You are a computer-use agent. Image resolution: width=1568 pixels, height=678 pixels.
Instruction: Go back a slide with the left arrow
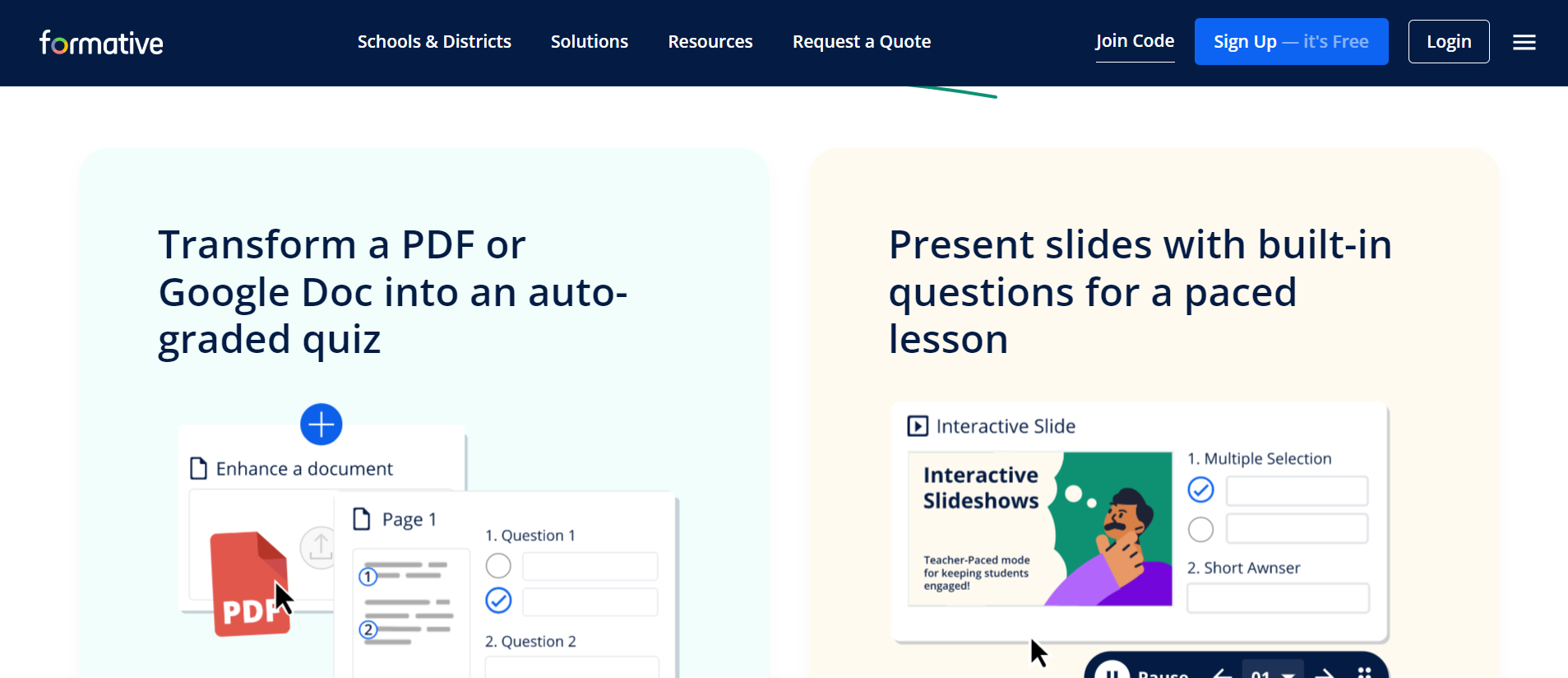click(1223, 673)
